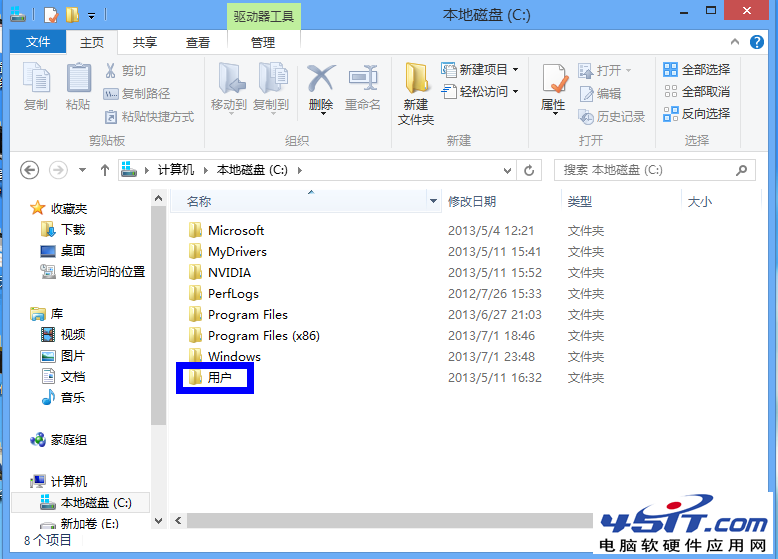778x559 pixels.
Task: Click Copy path (复制路径)
Action: 137,93
